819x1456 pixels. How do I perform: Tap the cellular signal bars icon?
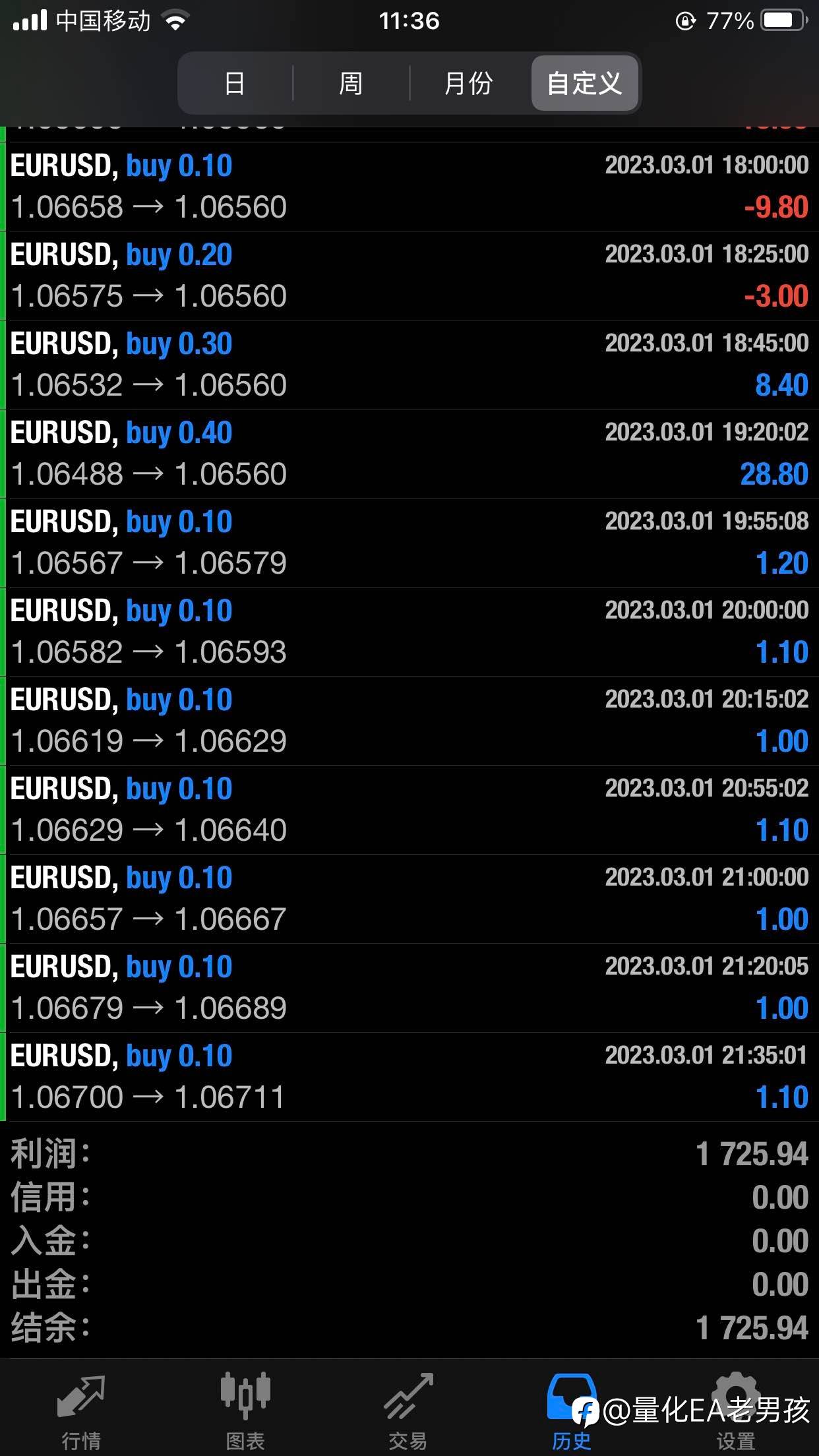pos(30,21)
